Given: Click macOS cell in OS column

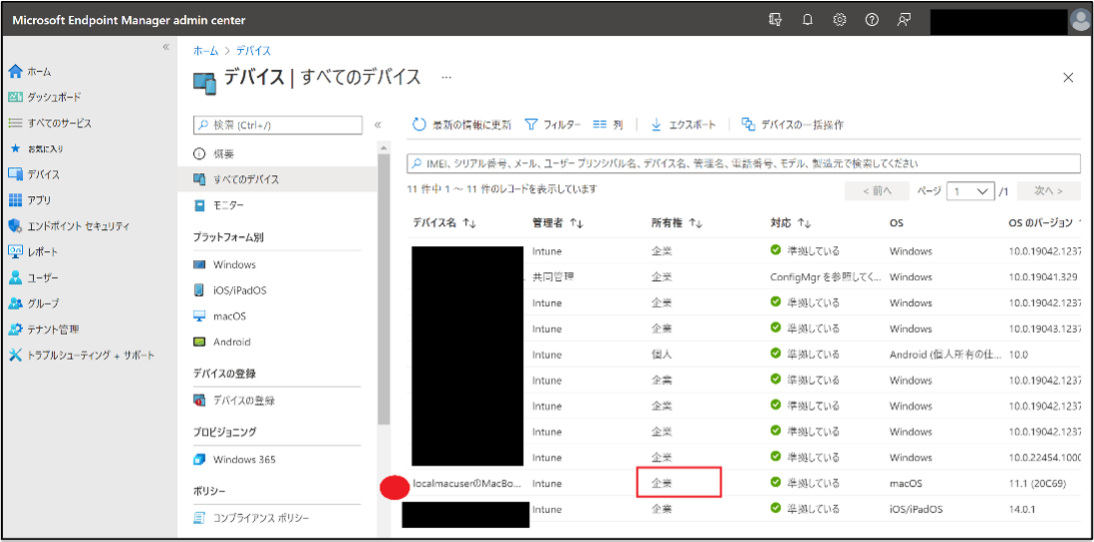Looking at the screenshot, I should 906,483.
